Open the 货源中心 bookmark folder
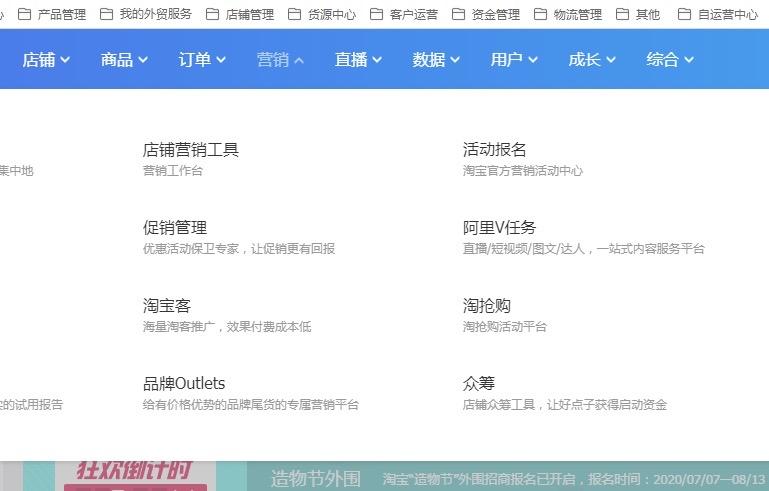769x491 pixels. click(x=322, y=14)
